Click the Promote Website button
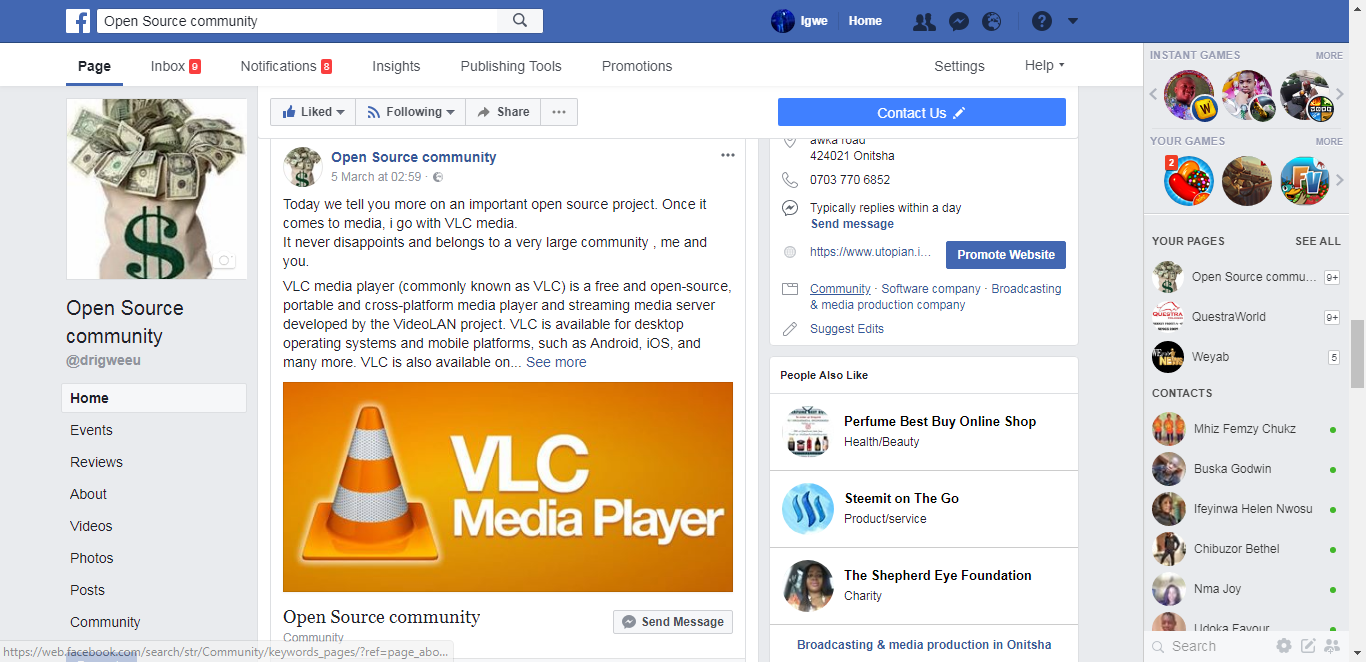This screenshot has width=1366, height=662. click(1006, 255)
